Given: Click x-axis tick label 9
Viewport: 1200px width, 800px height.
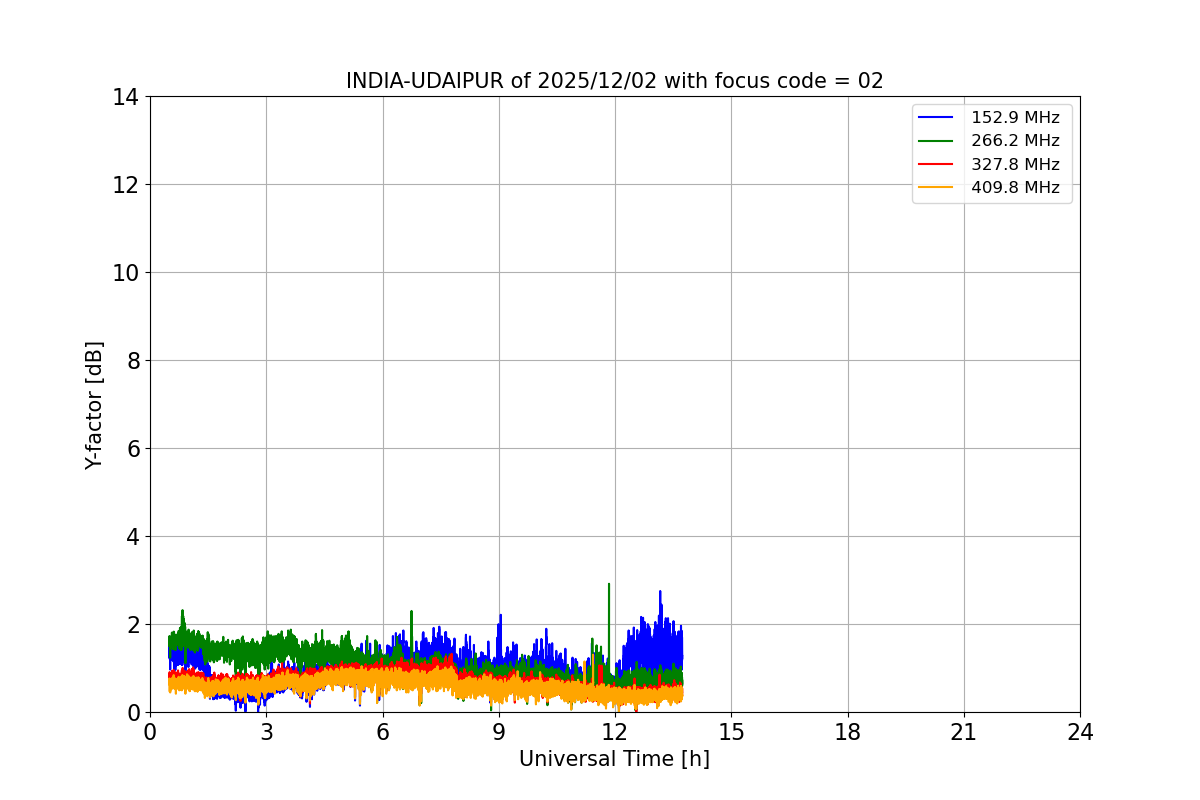Looking at the screenshot, I should (498, 732).
